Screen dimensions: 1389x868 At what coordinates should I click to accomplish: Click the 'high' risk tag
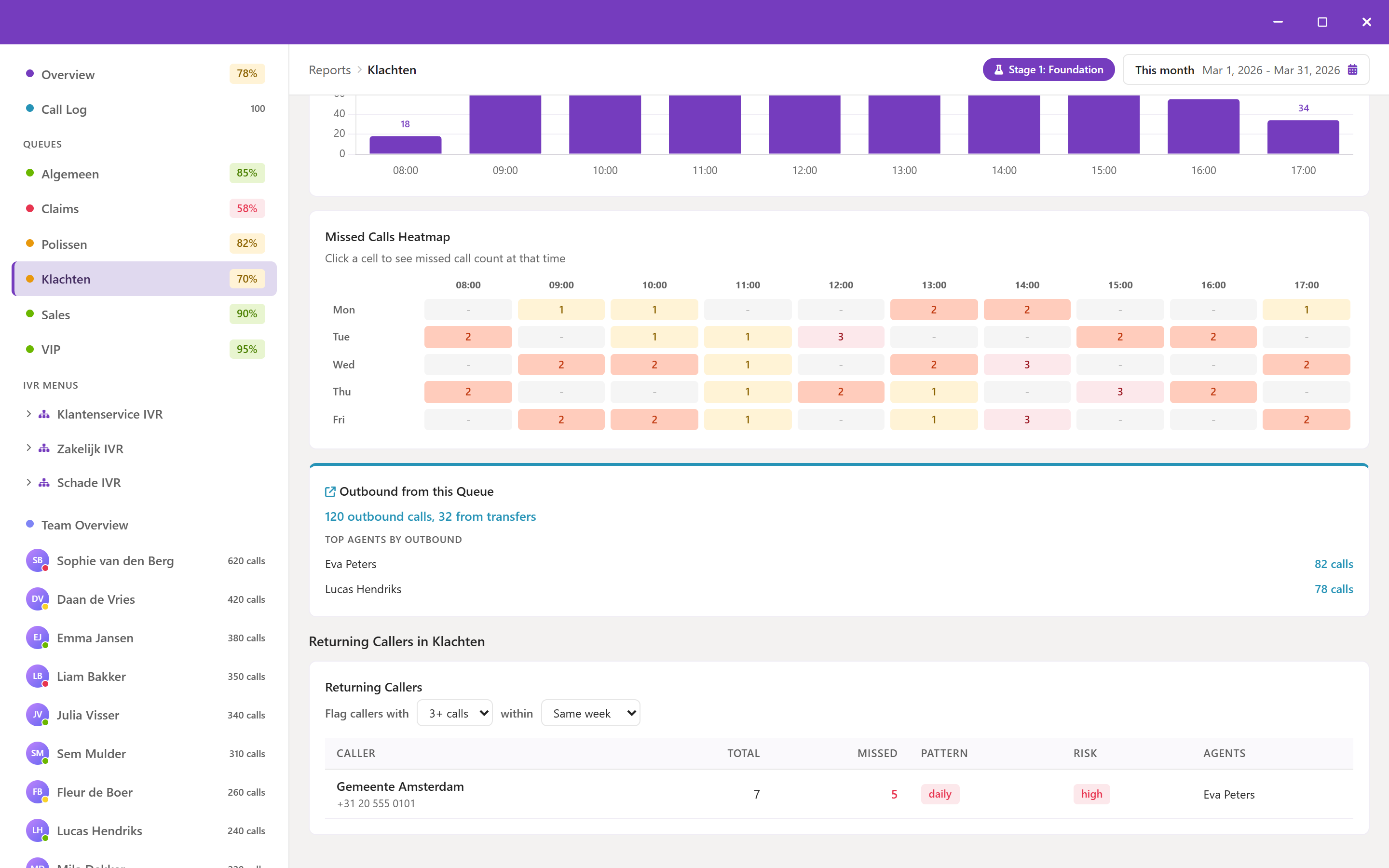tap(1092, 794)
